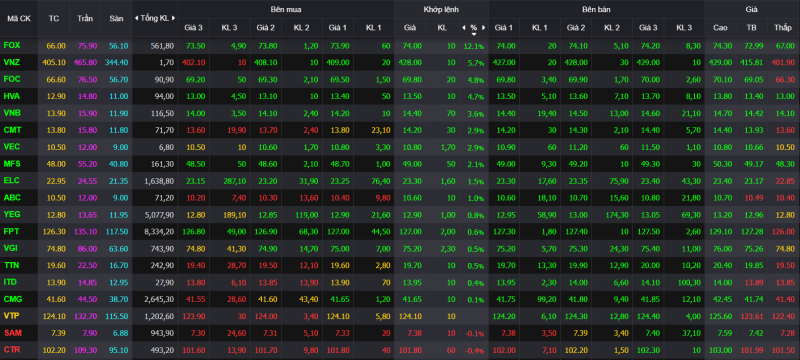Click Giá 3 header under Bên mua
Viewport: 800px width, 360px height.
pyautogui.click(x=194, y=28)
